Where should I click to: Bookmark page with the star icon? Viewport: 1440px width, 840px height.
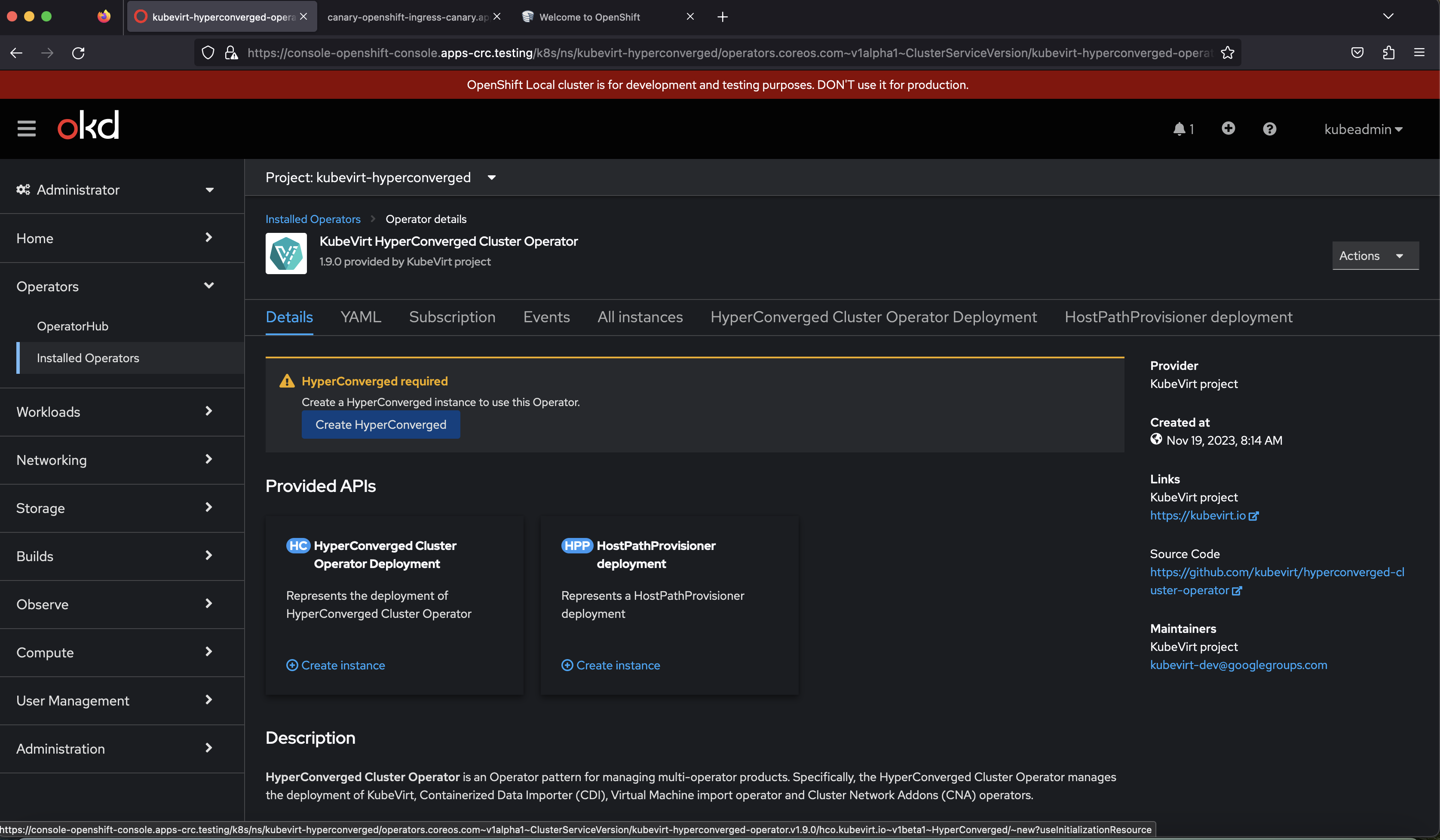(1227, 53)
